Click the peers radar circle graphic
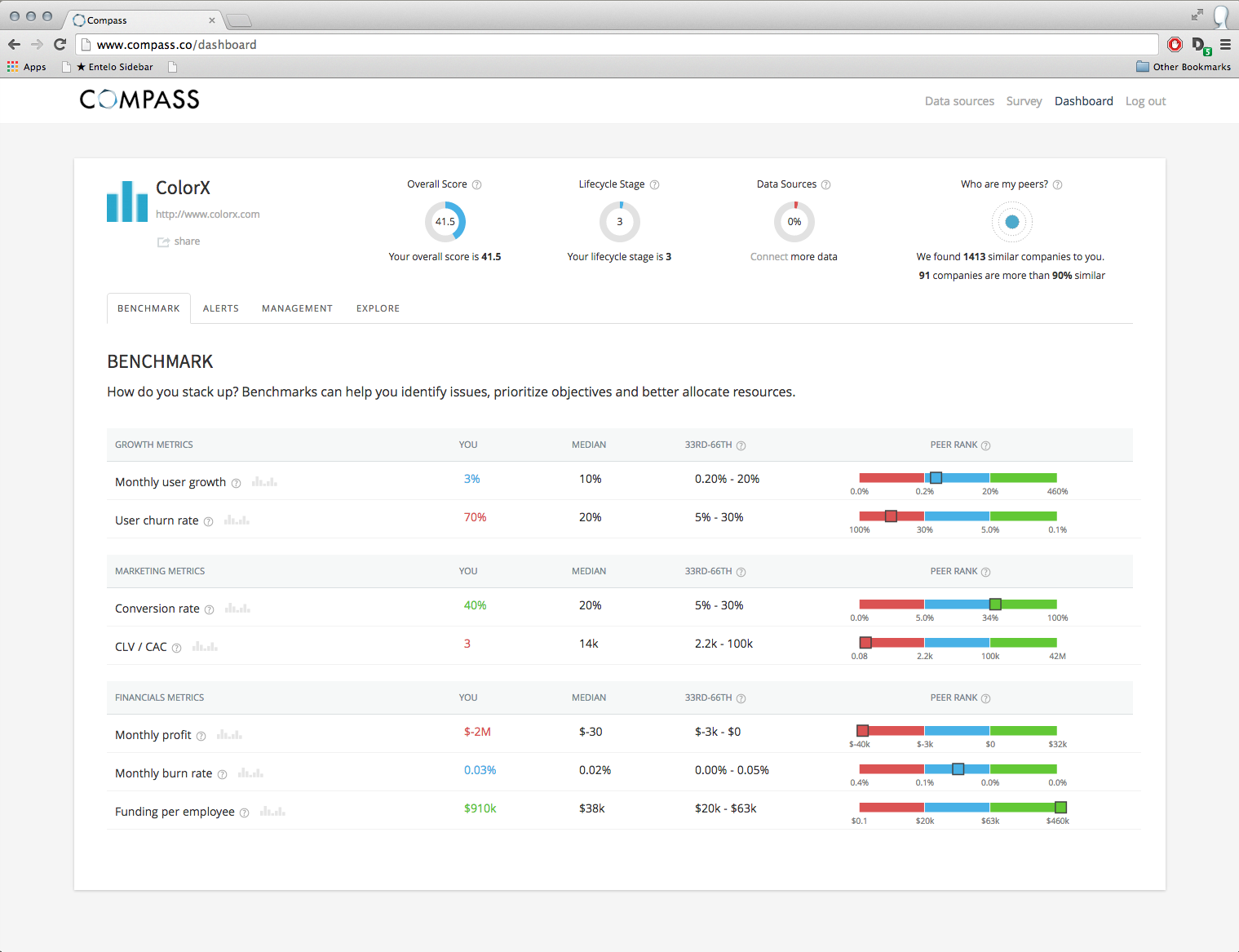The width and height of the screenshot is (1239, 952). point(1012,222)
